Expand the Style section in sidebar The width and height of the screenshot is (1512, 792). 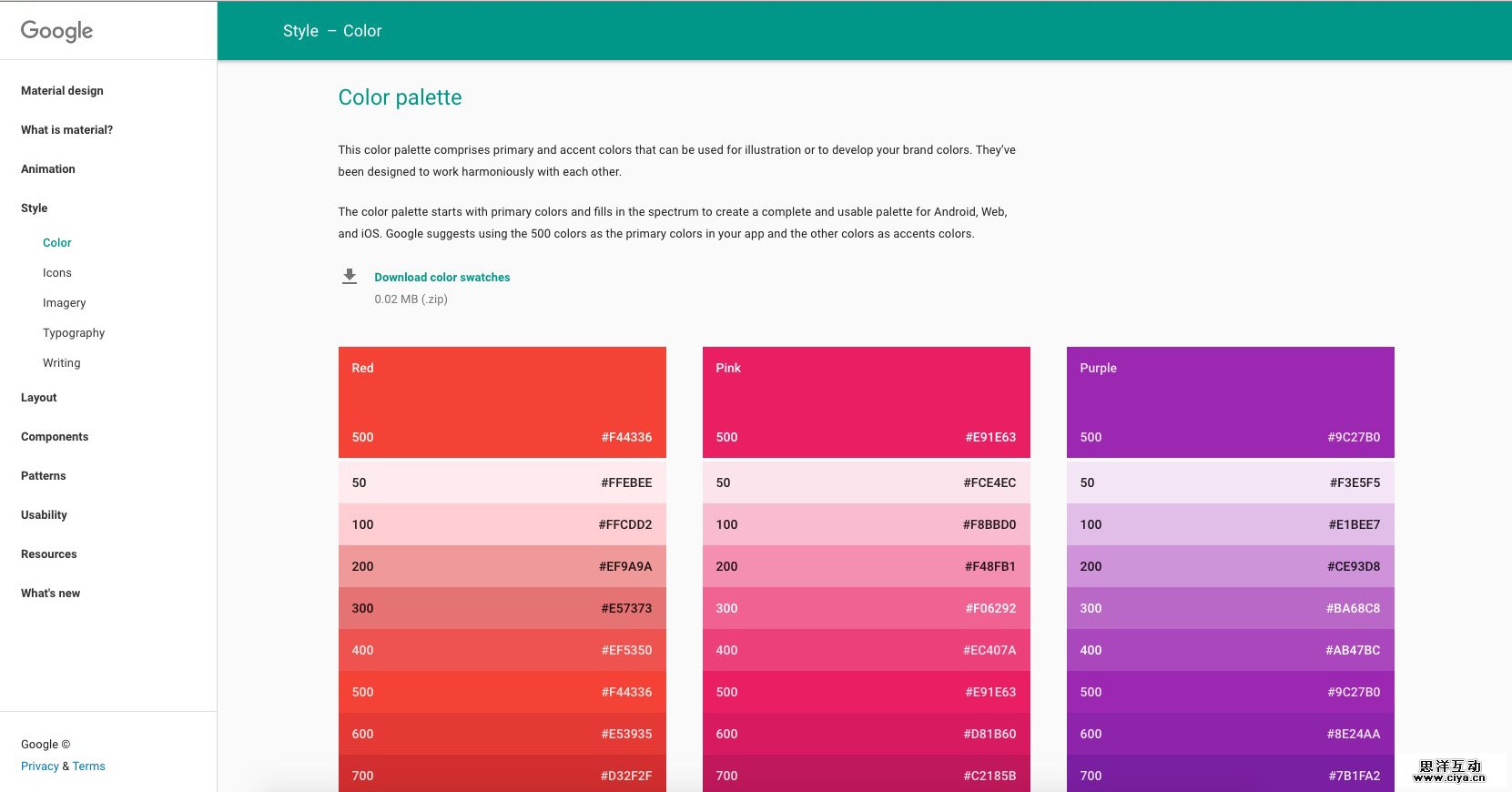(x=35, y=208)
